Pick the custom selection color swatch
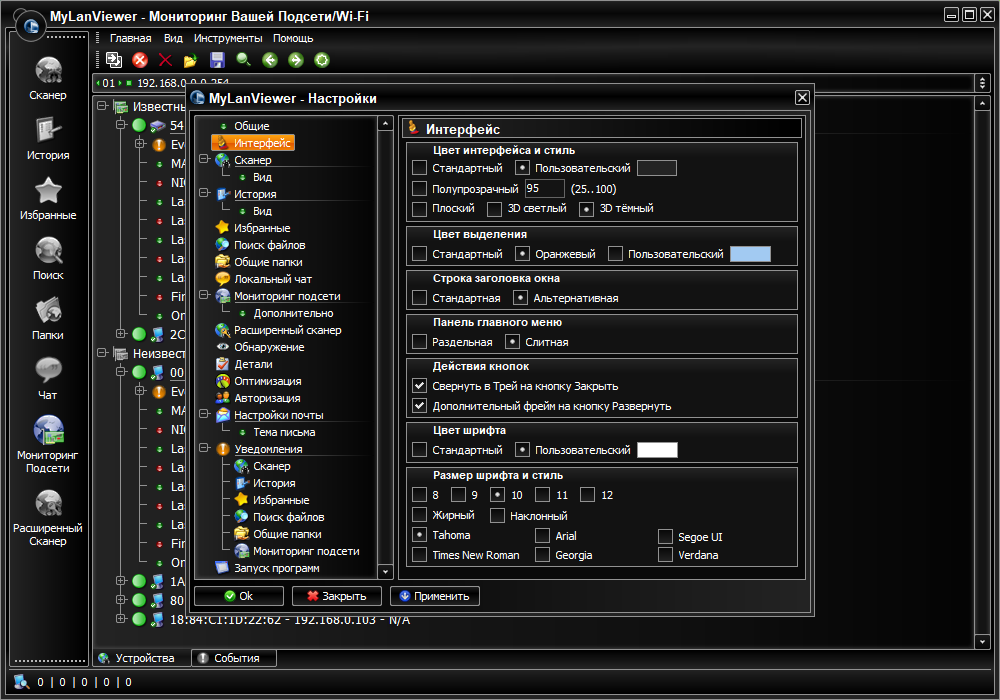The width and height of the screenshot is (1000, 700). point(750,254)
